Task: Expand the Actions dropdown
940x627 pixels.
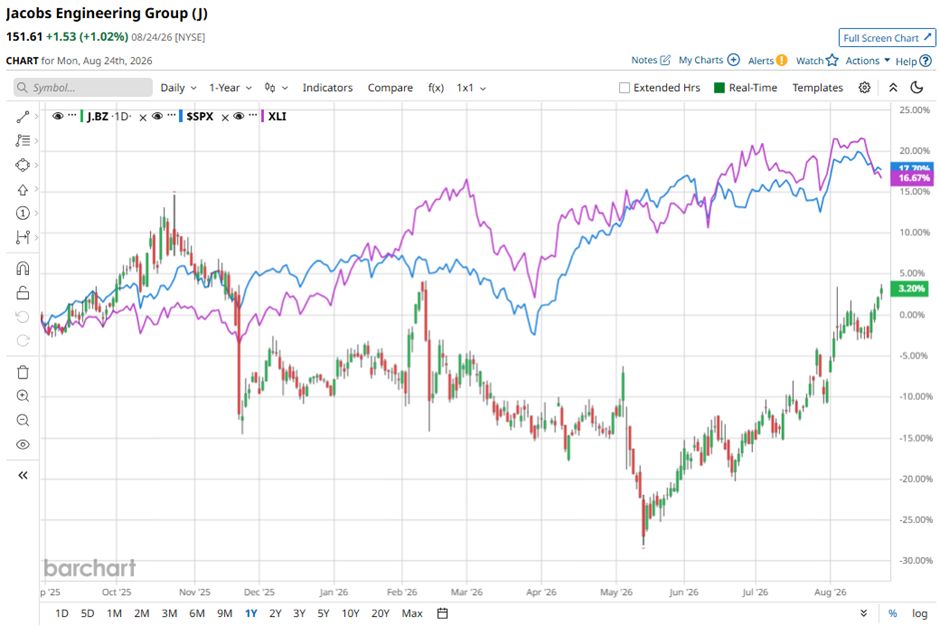Action: (867, 61)
